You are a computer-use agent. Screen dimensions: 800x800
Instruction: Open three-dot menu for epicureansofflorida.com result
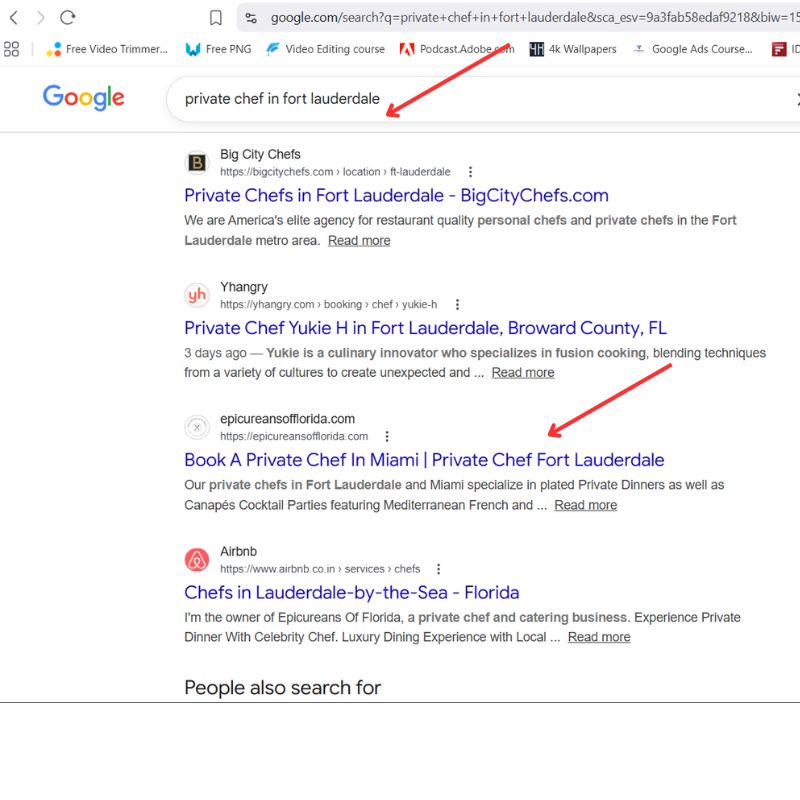click(x=387, y=436)
